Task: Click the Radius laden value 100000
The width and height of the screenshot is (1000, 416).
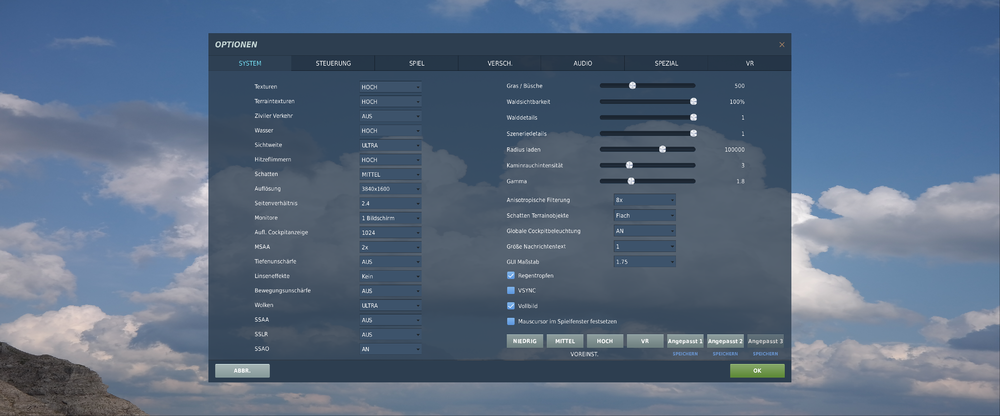Action: [x=735, y=149]
